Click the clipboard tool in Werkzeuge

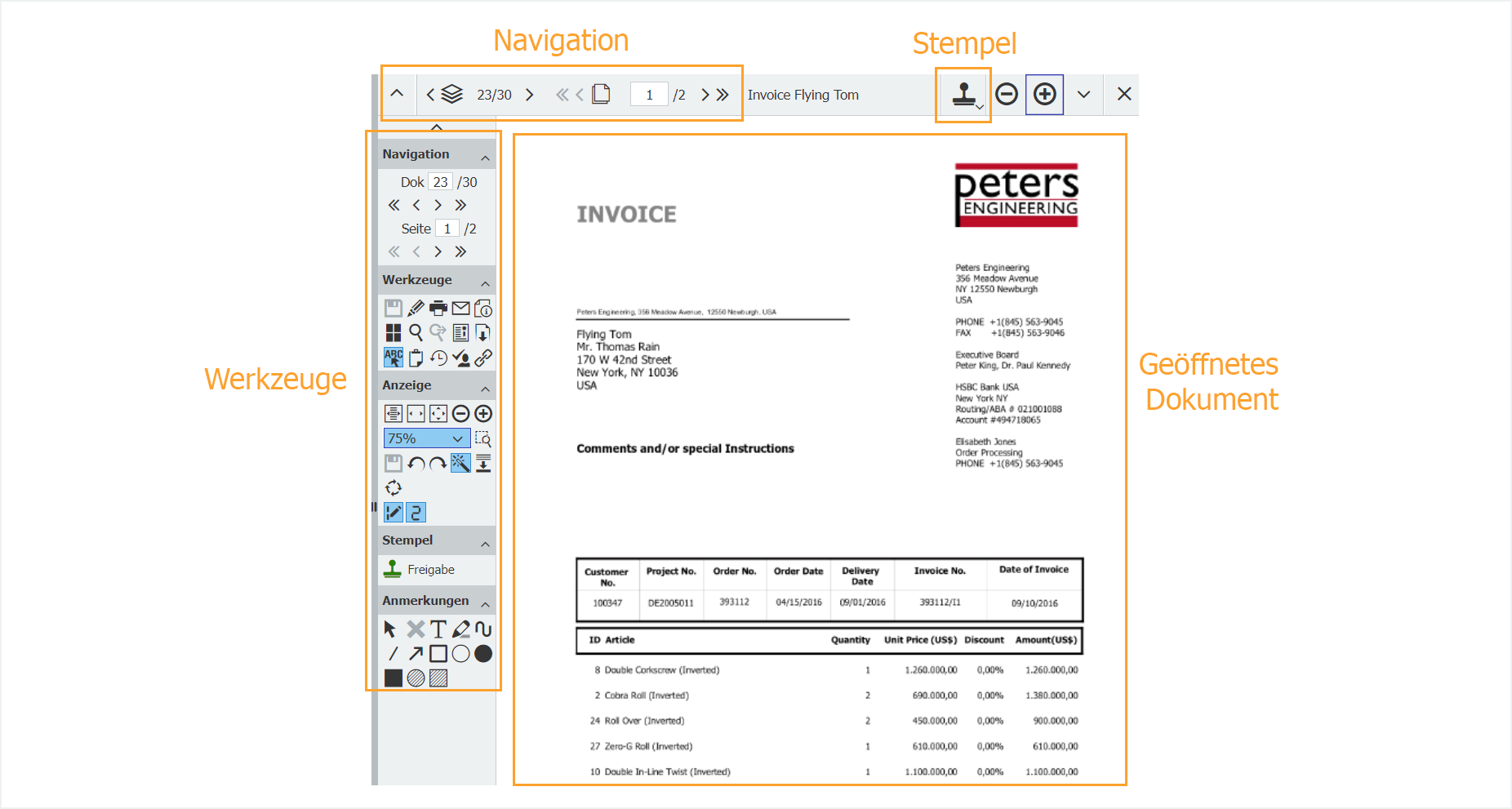pos(416,357)
